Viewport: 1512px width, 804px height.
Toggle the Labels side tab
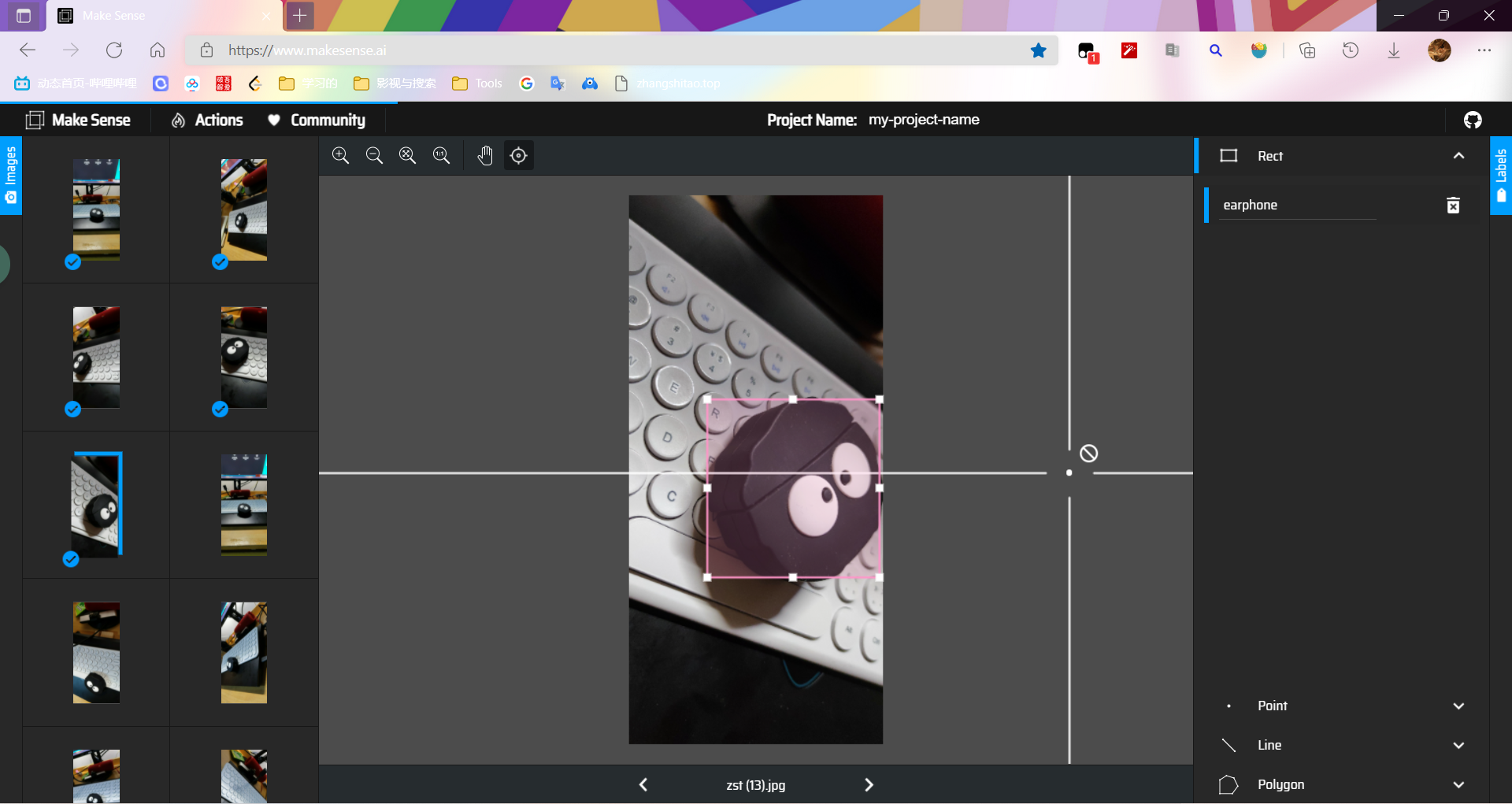tap(1501, 175)
